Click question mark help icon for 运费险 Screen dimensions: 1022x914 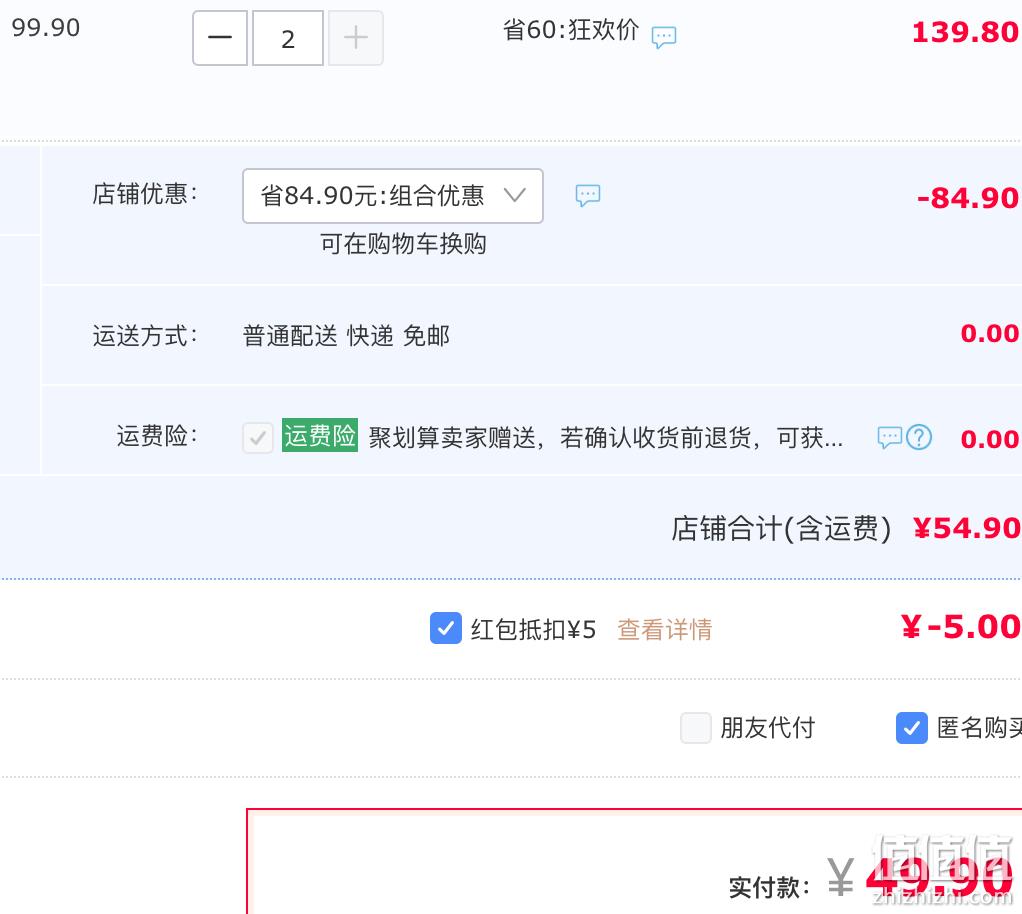pyautogui.click(x=919, y=437)
